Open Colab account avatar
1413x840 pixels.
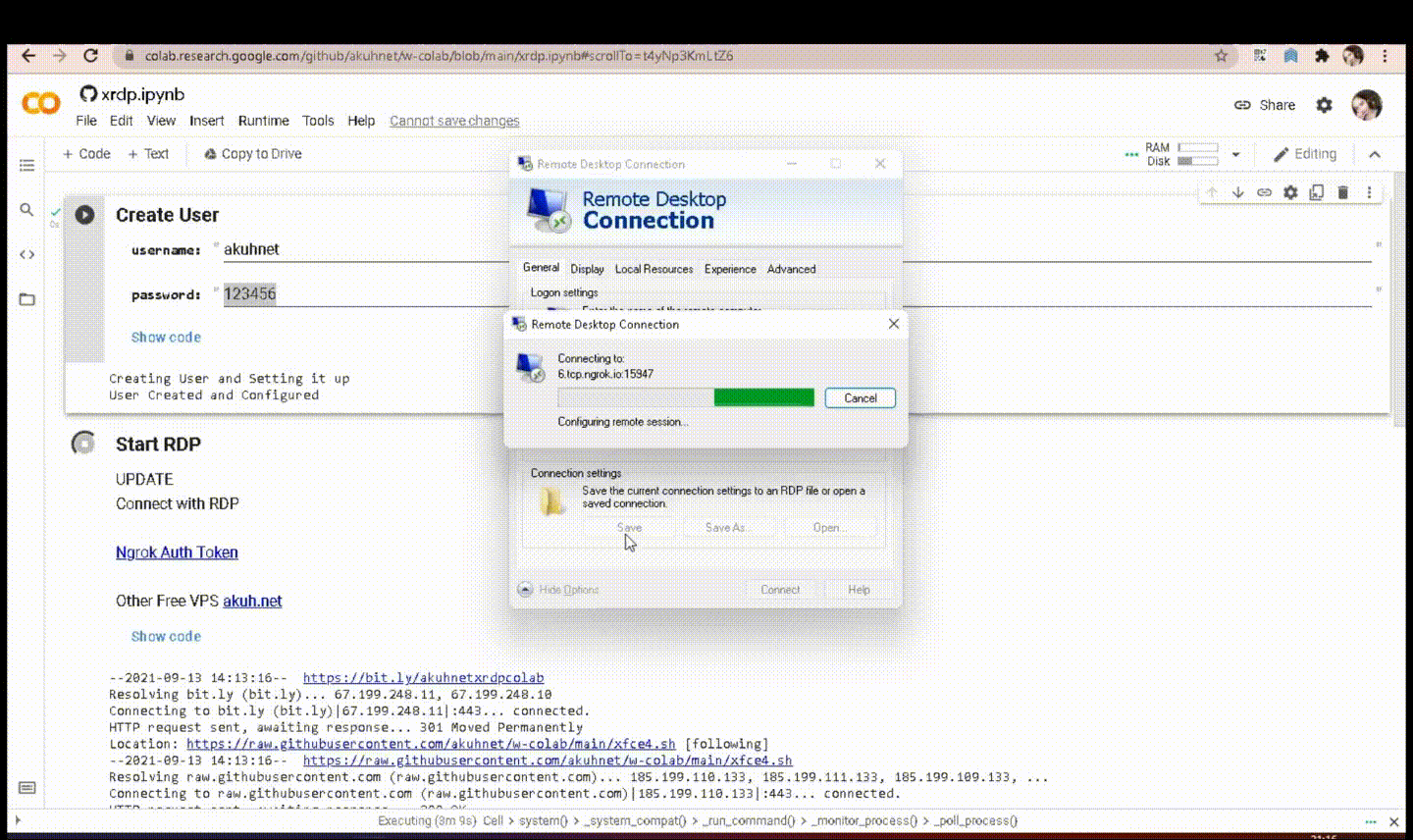coord(1366,105)
